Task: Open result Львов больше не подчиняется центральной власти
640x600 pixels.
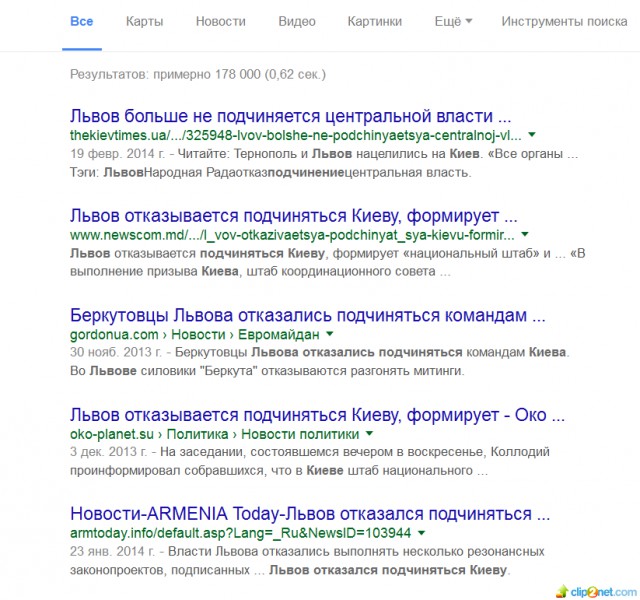Action: [291, 116]
